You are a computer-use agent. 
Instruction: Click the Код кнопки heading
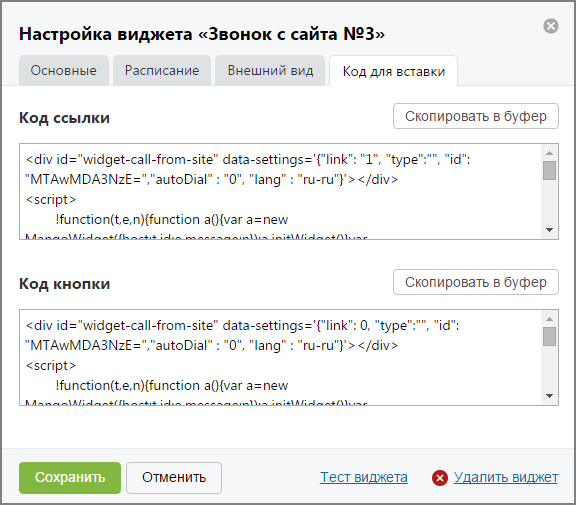64,284
